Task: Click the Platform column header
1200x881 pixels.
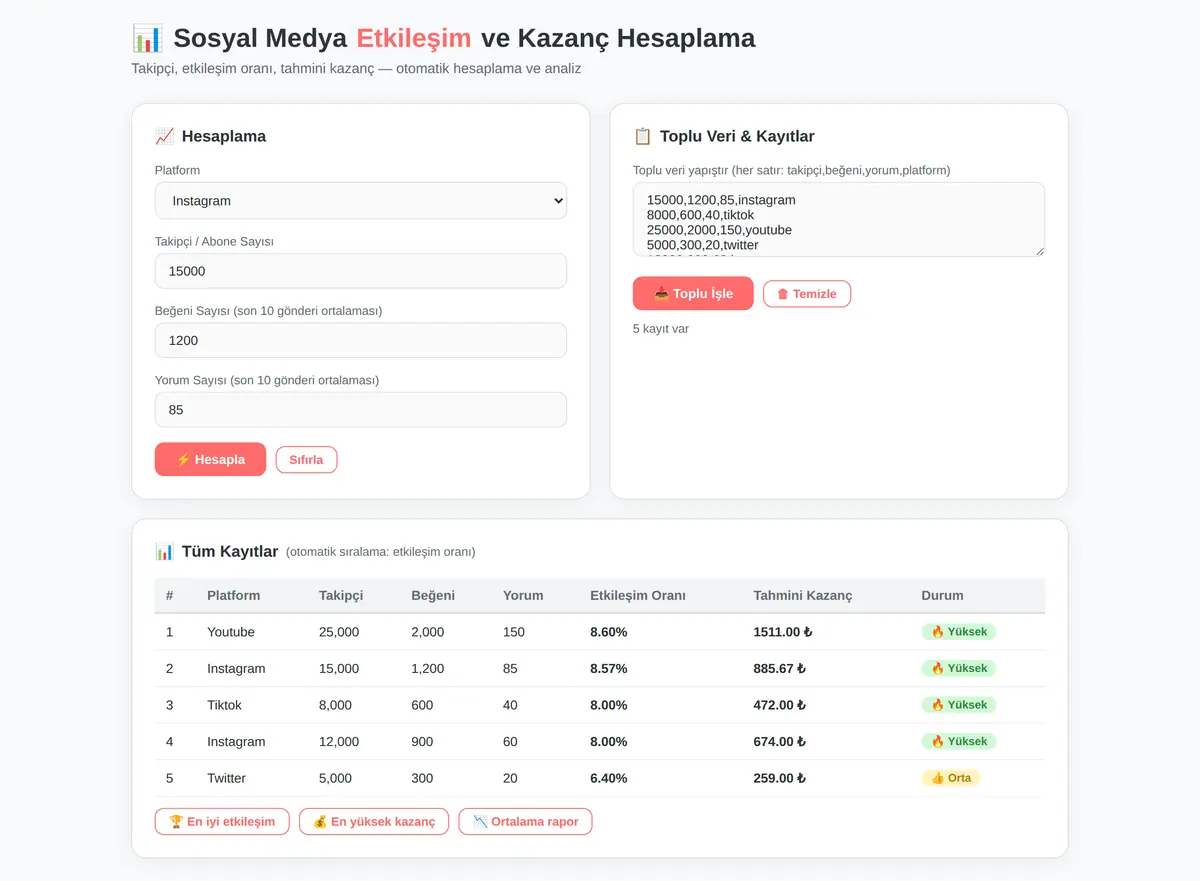Action: [x=233, y=595]
